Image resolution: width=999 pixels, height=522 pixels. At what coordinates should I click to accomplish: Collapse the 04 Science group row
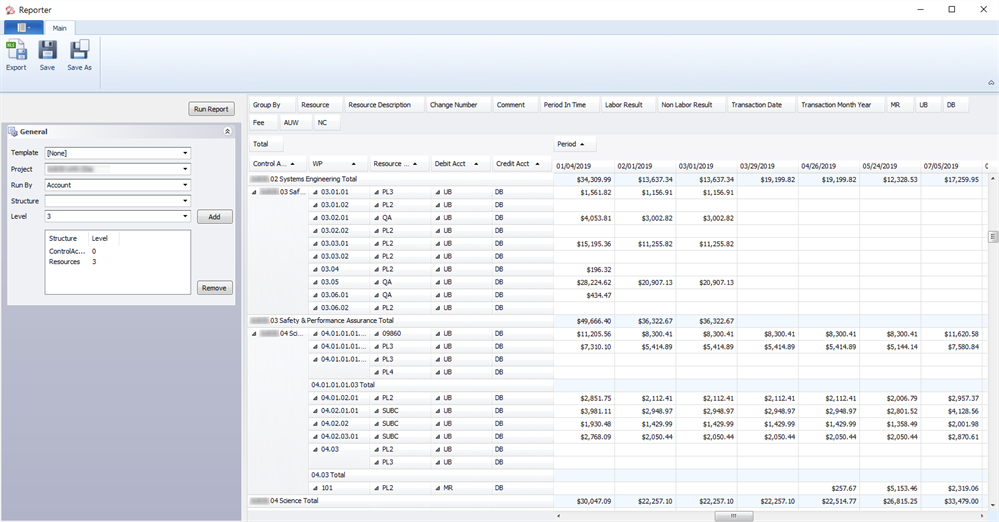tap(254, 333)
